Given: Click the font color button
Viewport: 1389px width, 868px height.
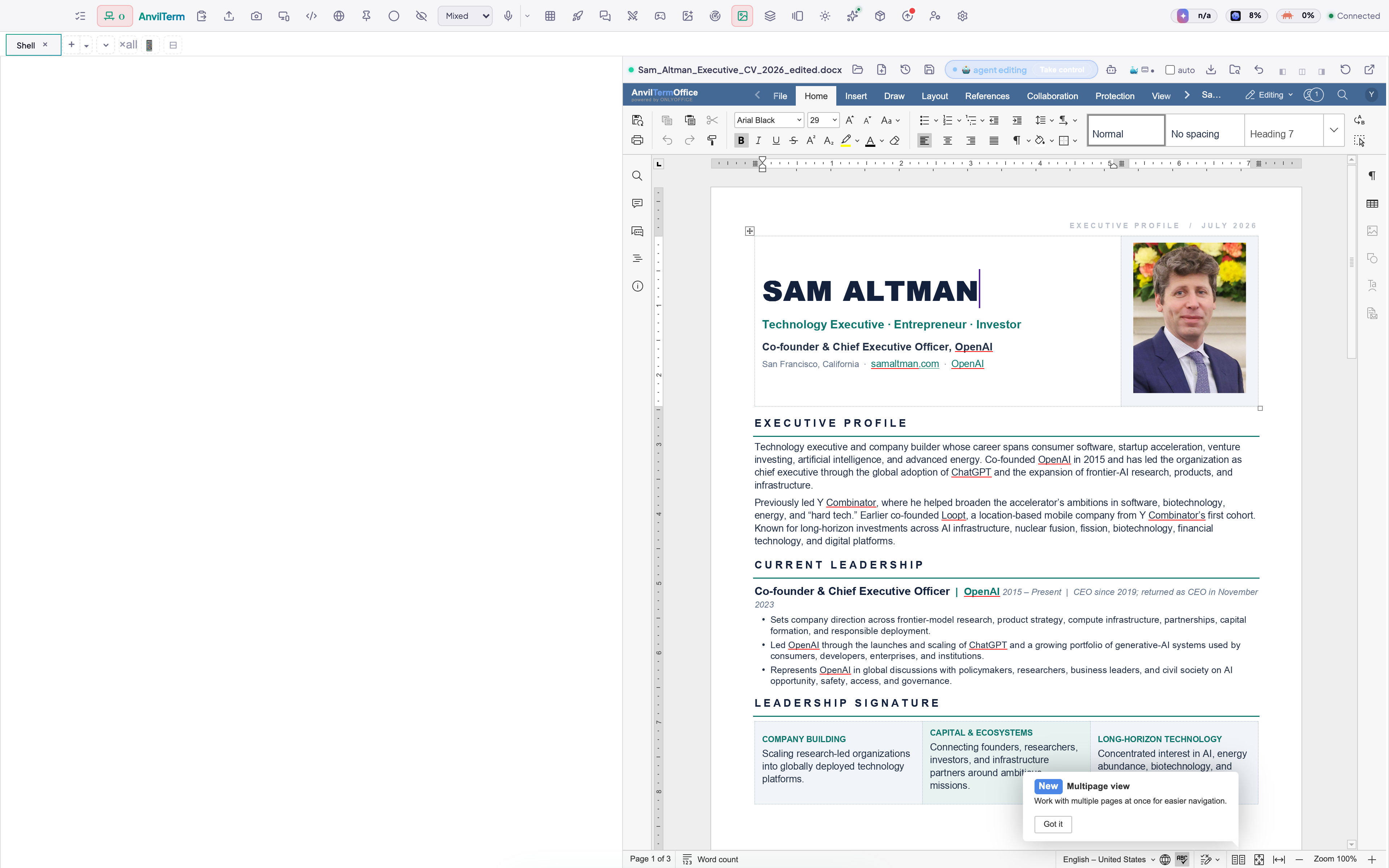Looking at the screenshot, I should [870, 140].
